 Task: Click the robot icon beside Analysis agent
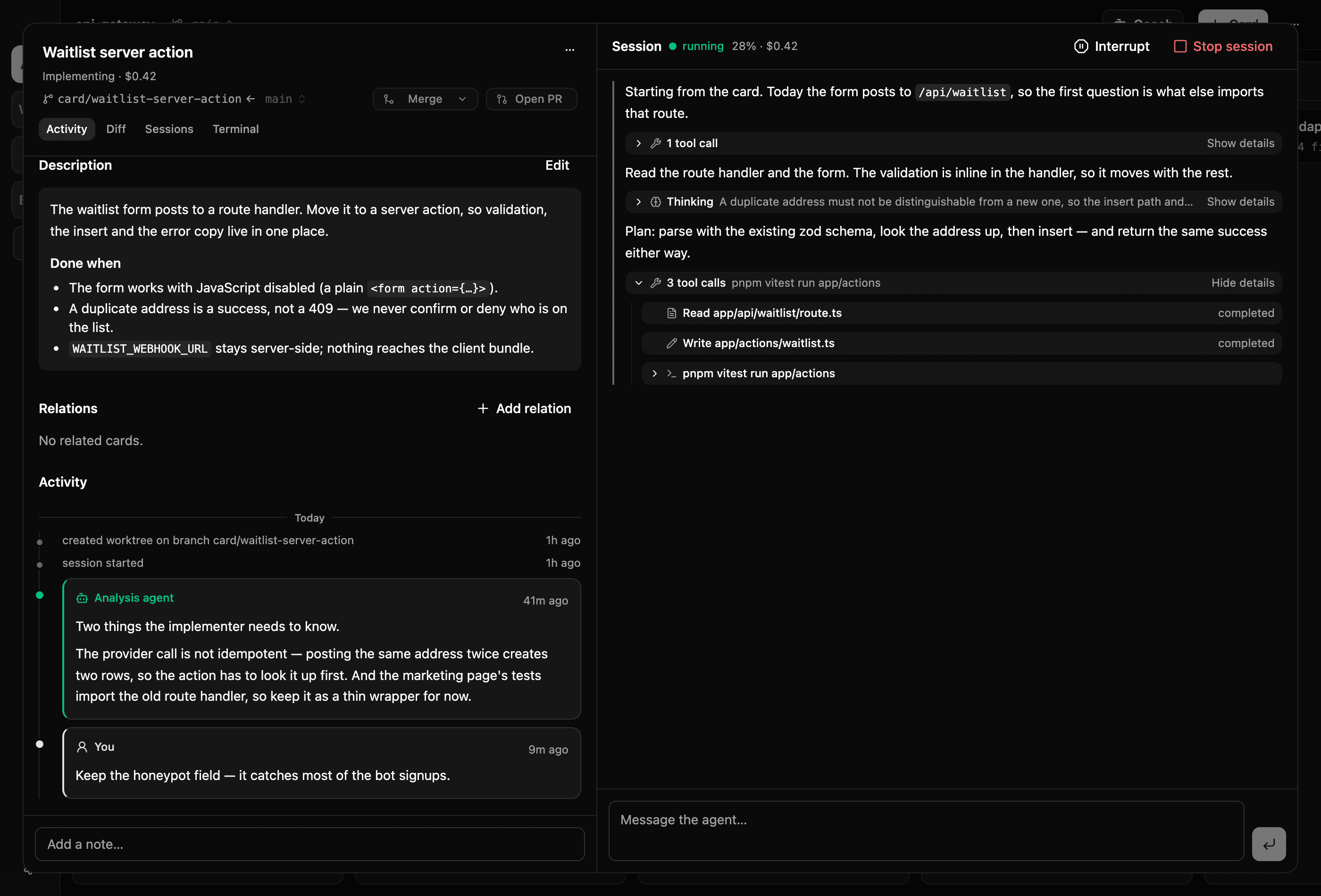pos(82,597)
